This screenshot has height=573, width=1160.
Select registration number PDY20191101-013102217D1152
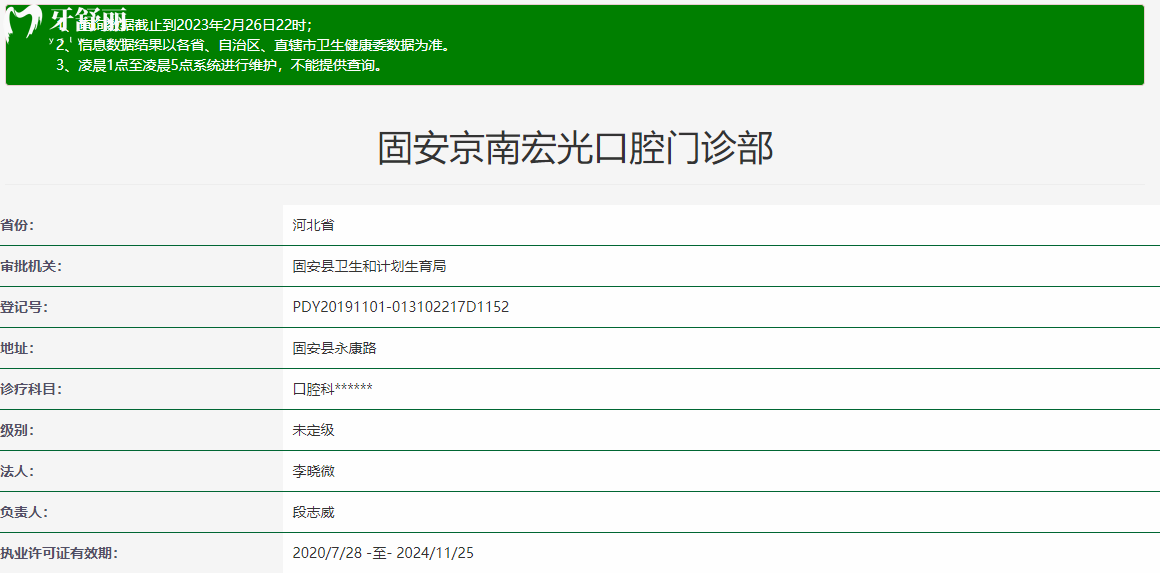tap(400, 307)
